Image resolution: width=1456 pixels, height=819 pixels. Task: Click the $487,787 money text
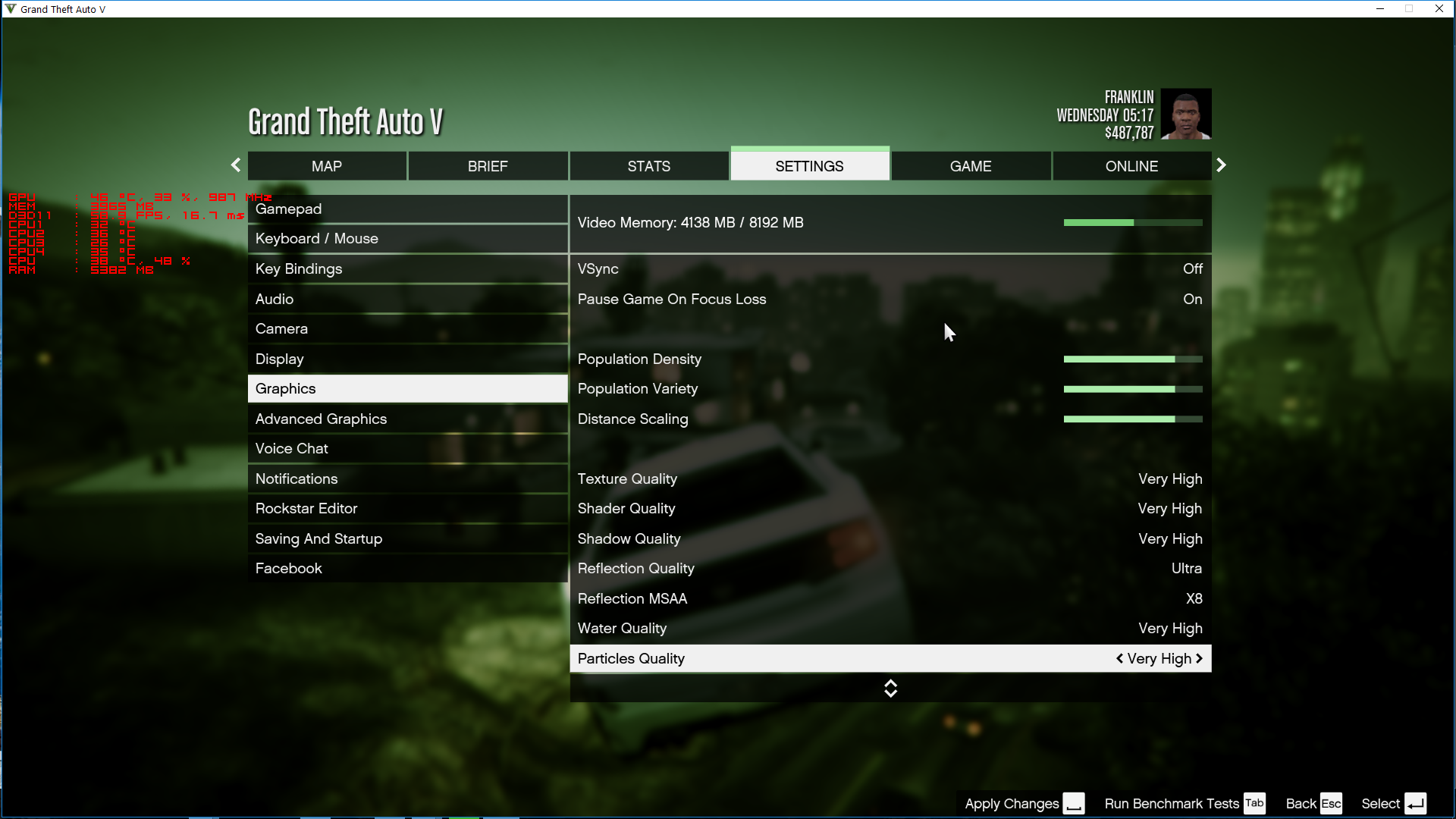1129,133
